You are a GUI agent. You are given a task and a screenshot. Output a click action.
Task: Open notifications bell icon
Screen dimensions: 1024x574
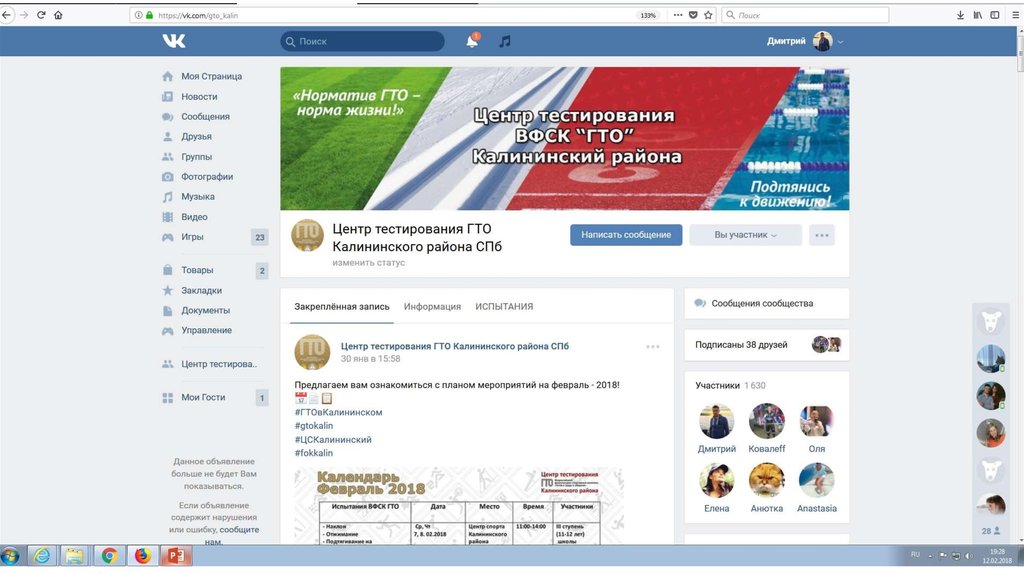[x=472, y=41]
